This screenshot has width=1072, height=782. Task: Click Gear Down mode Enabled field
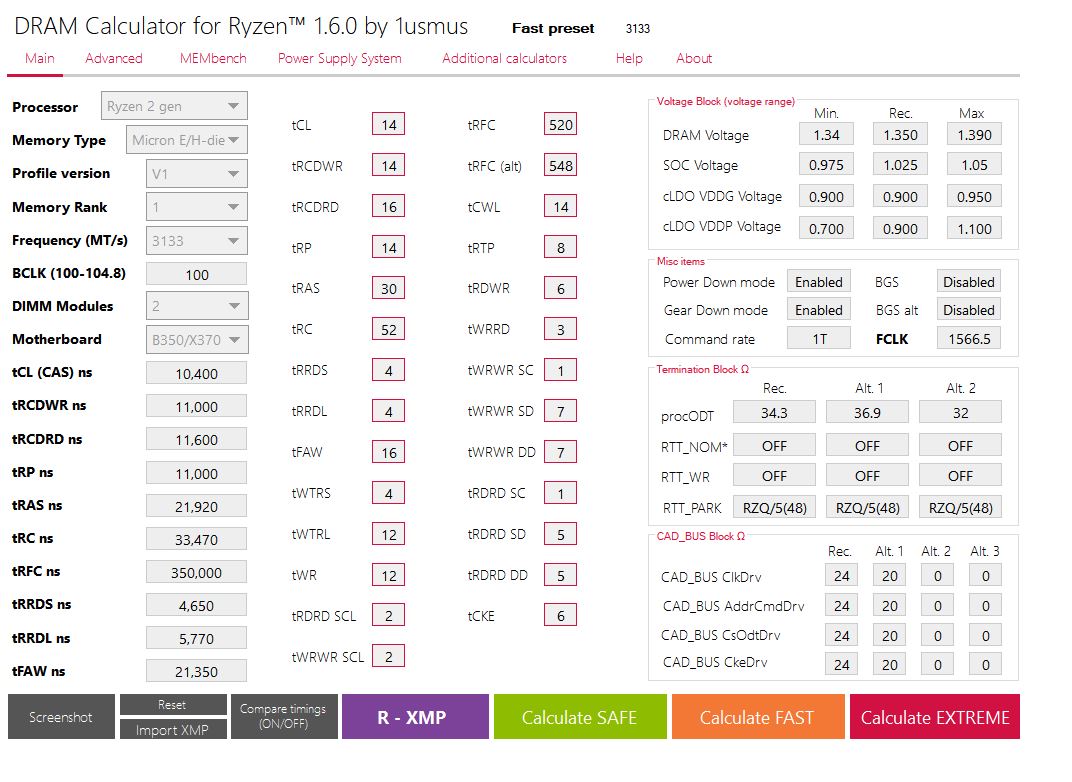pos(819,310)
